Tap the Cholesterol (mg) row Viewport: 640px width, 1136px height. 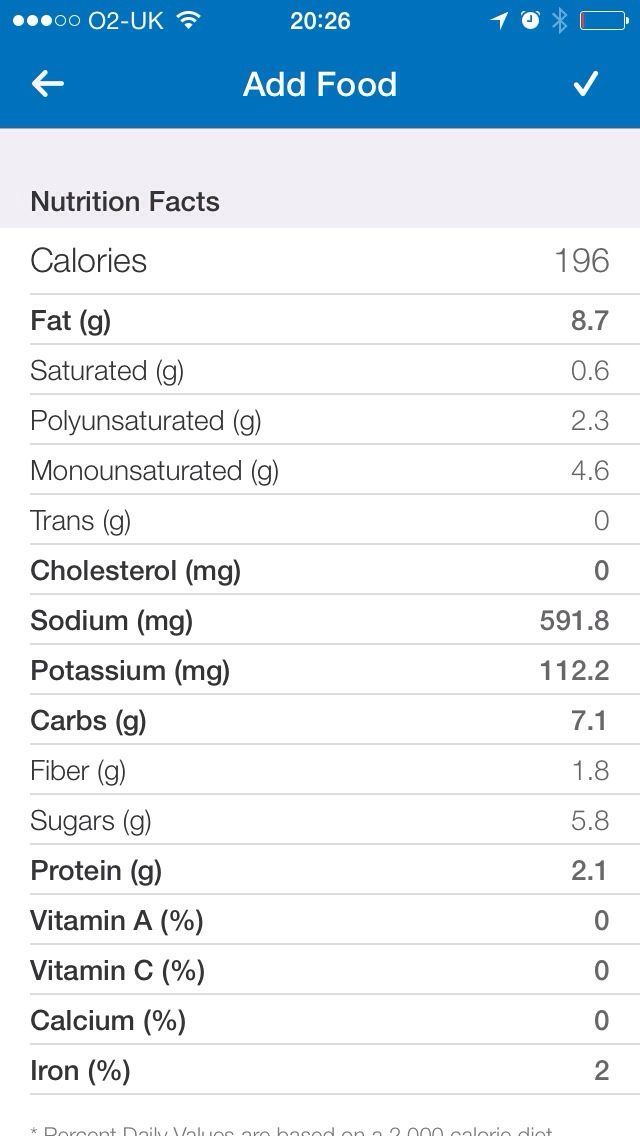coord(320,571)
